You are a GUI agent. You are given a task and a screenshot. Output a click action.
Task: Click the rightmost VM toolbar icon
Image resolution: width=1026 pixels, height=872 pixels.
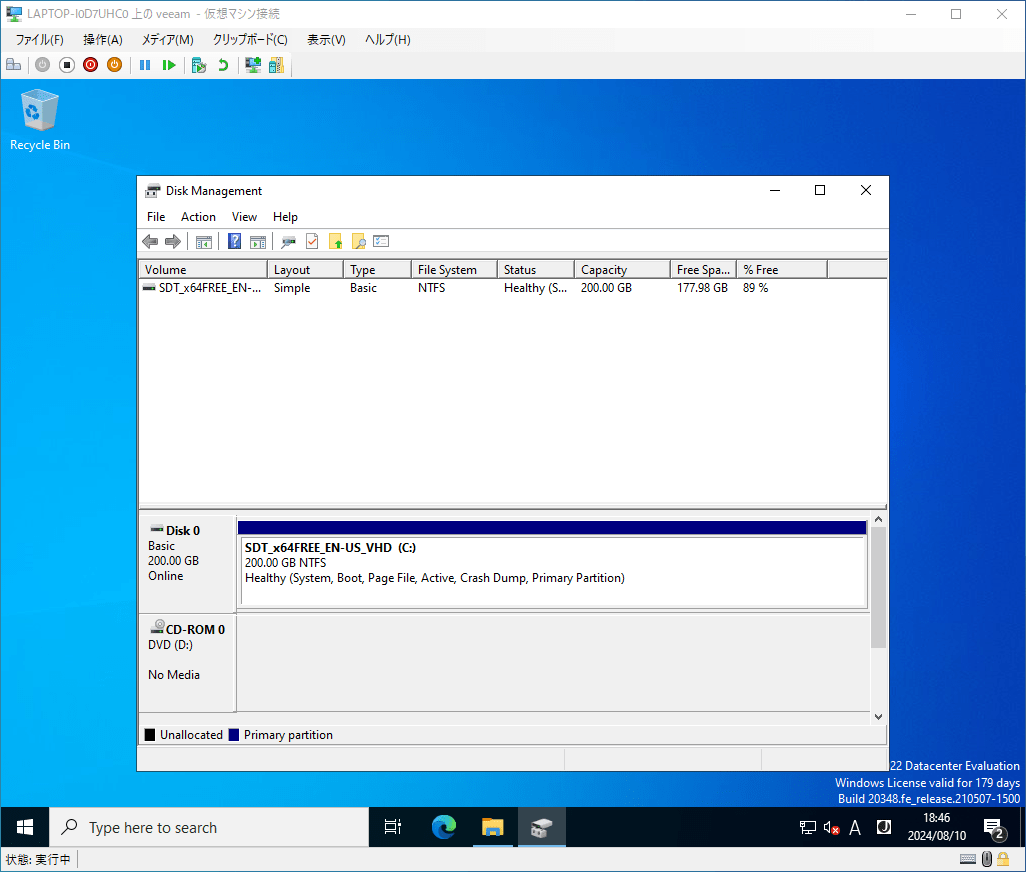(x=276, y=65)
